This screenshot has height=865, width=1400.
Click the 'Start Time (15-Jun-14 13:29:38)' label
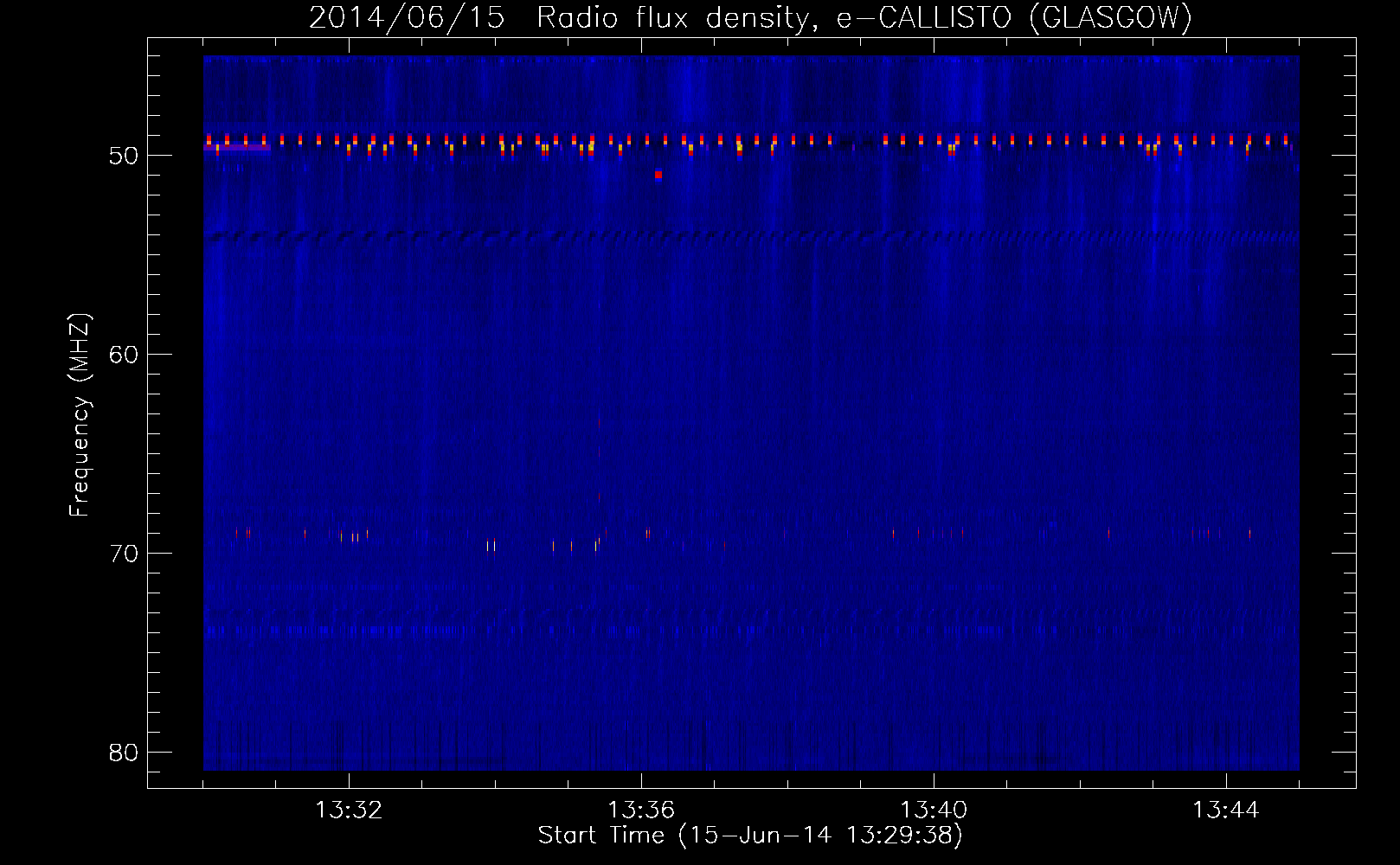(750, 836)
